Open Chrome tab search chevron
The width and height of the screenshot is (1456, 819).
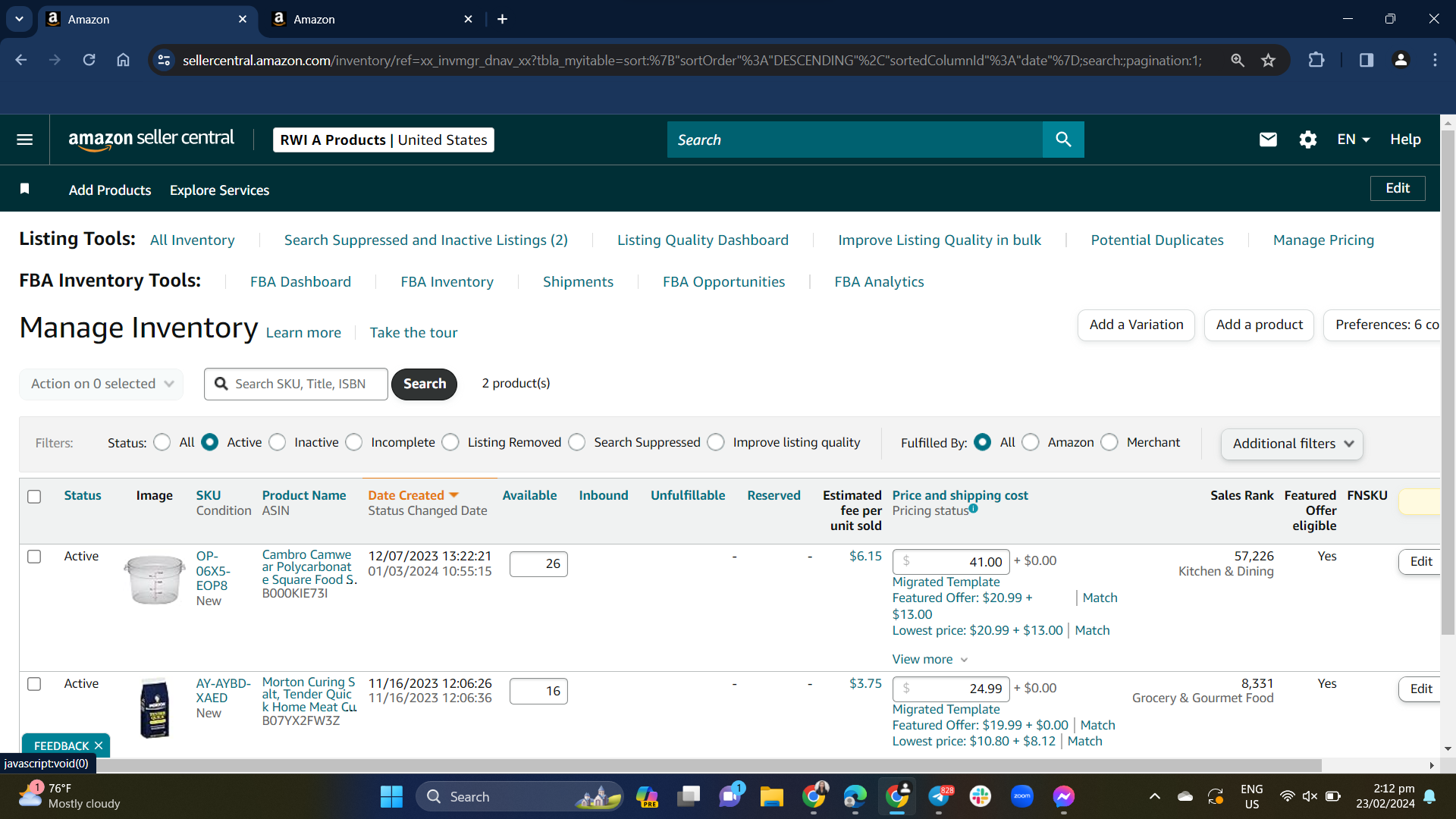coord(19,19)
